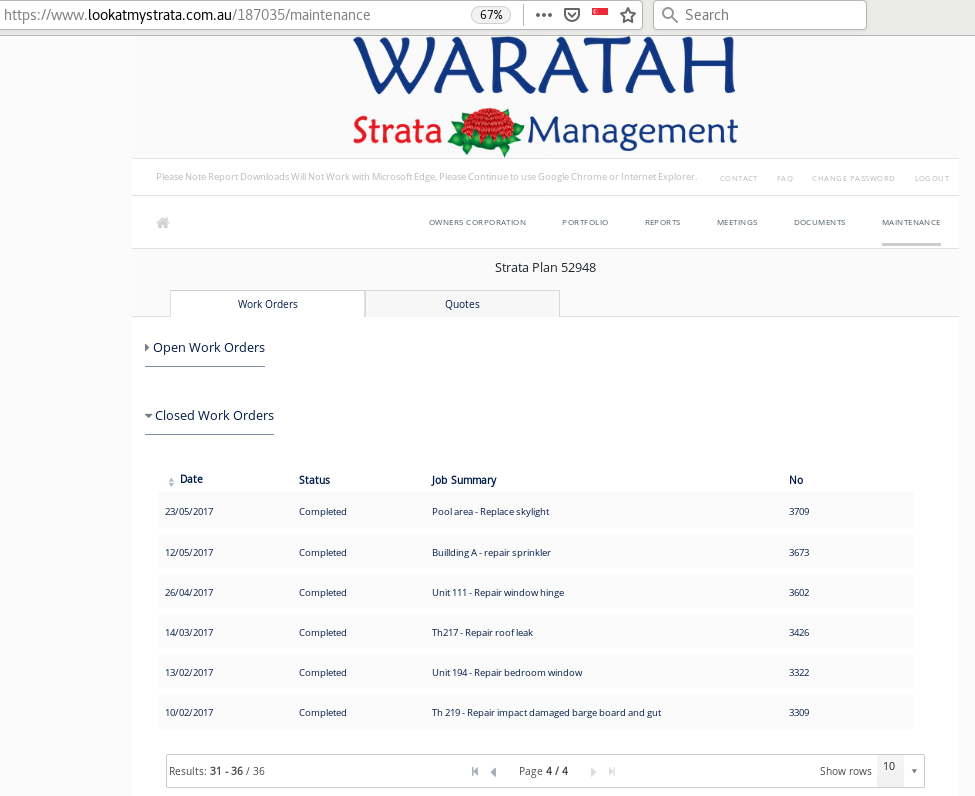Click the date 26/04/2017
Image resolution: width=975 pixels, height=796 pixels.
tap(189, 593)
